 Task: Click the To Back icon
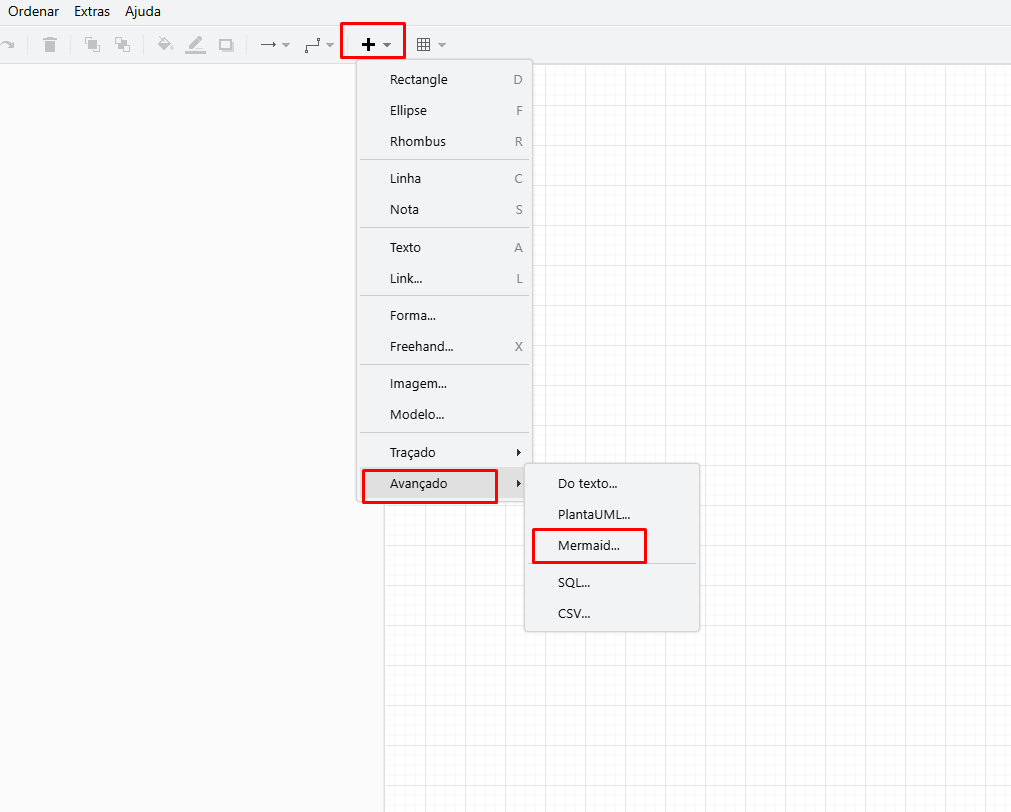tap(122, 45)
